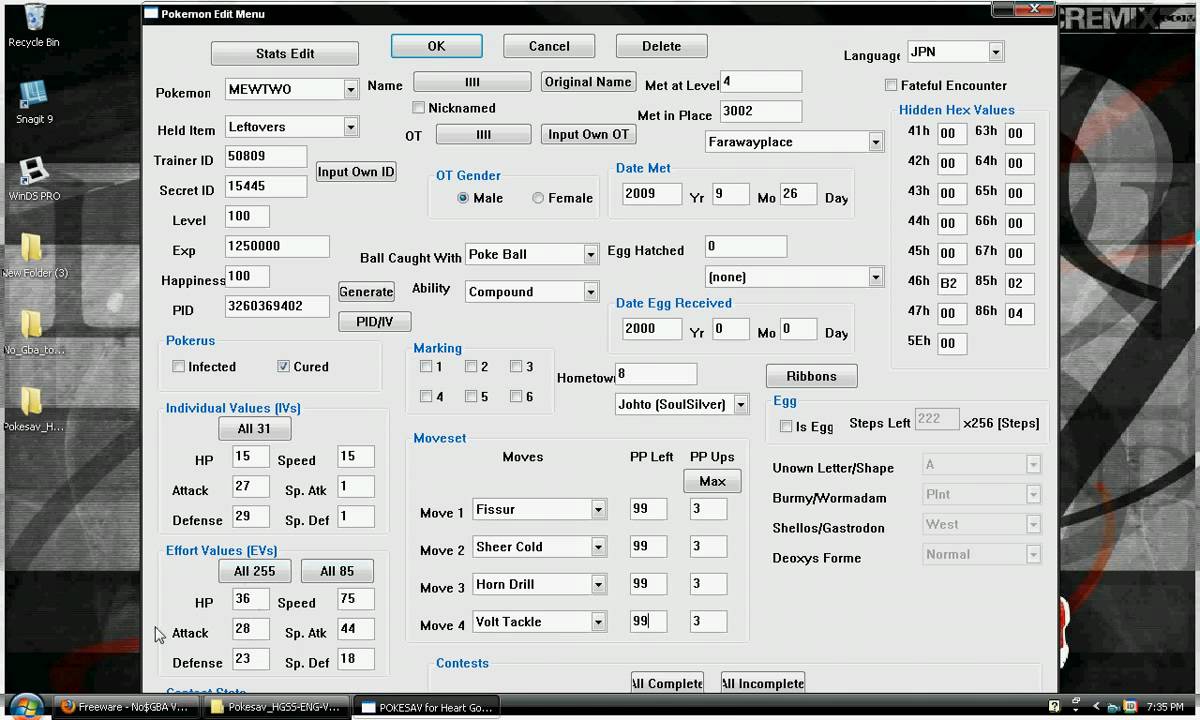Click the Windows Start orb

coord(25,706)
